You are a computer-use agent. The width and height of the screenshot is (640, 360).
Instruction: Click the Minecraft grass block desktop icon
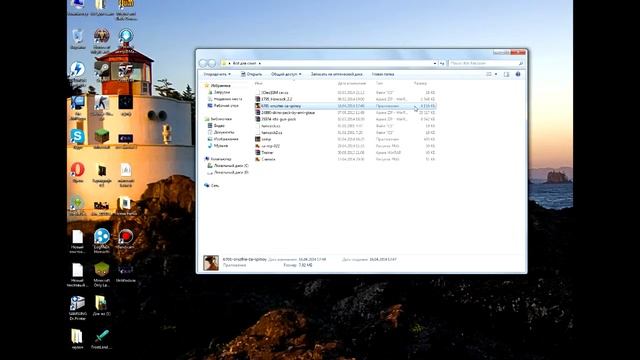tap(101, 138)
